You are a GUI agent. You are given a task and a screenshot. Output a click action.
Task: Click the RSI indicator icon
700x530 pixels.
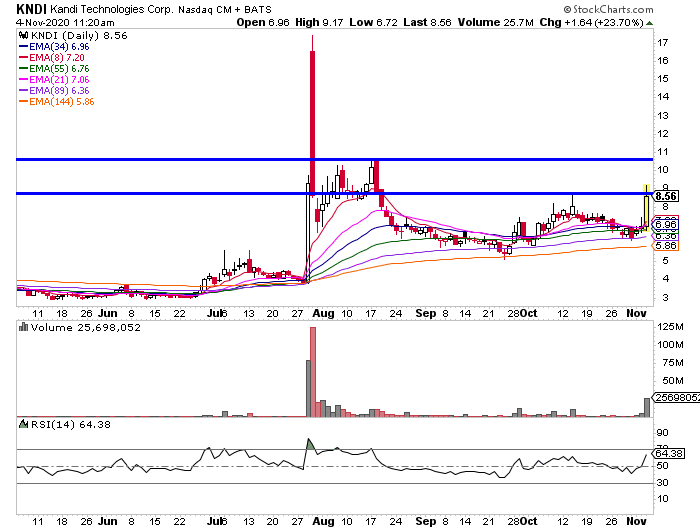pos(24,424)
